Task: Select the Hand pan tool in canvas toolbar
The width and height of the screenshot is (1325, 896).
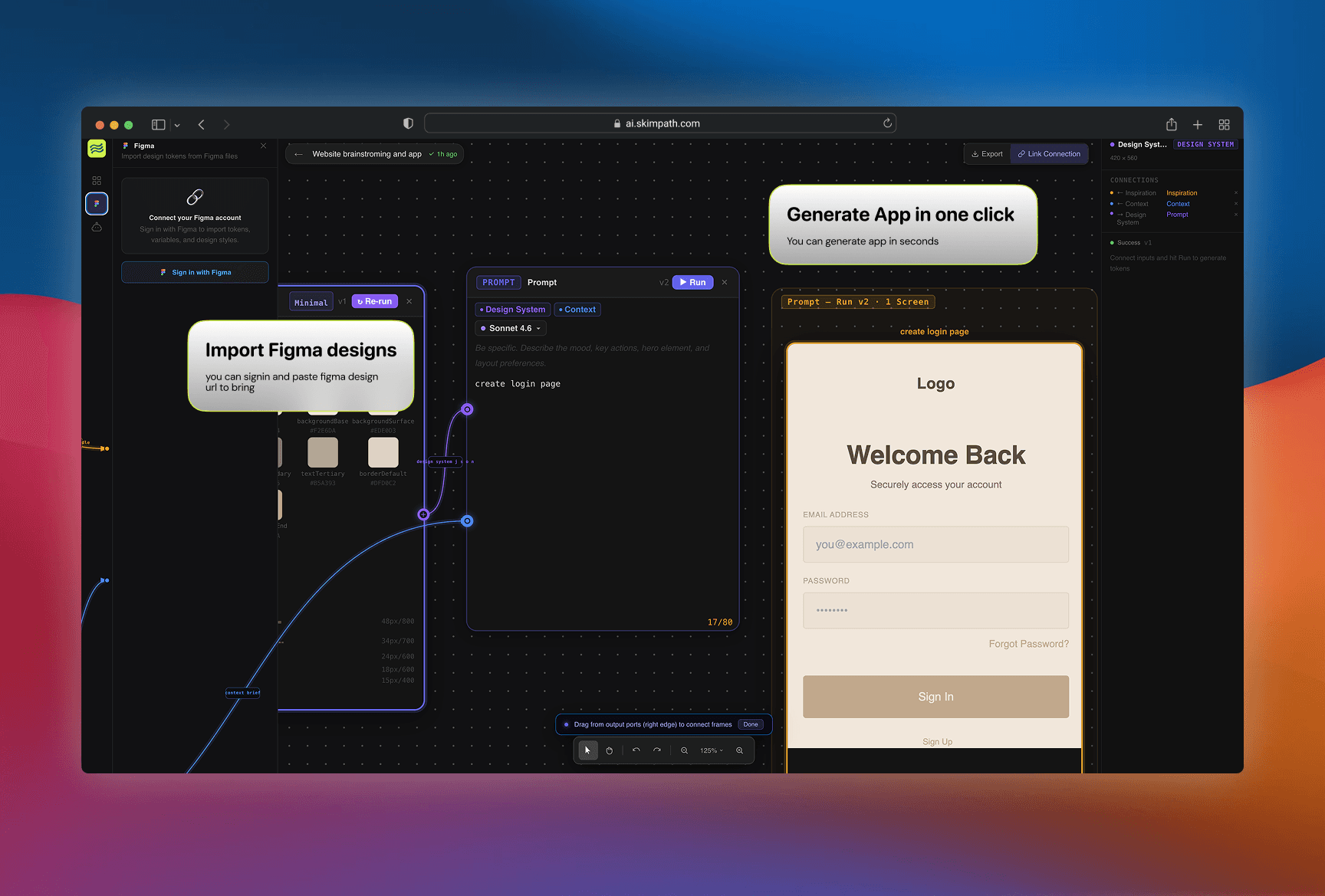Action: coord(610,750)
